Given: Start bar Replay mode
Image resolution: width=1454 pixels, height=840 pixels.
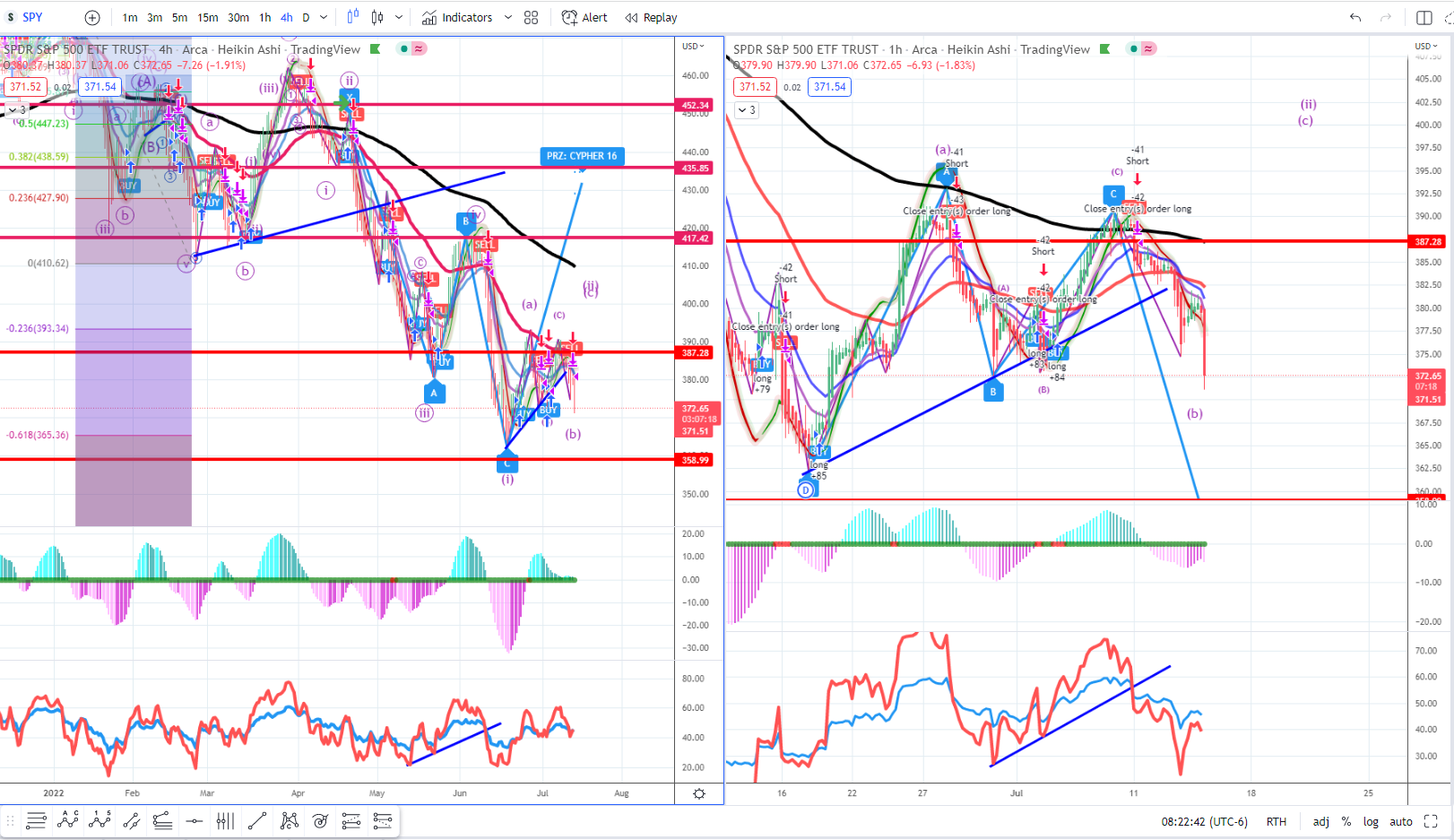Looking at the screenshot, I should coord(652,17).
